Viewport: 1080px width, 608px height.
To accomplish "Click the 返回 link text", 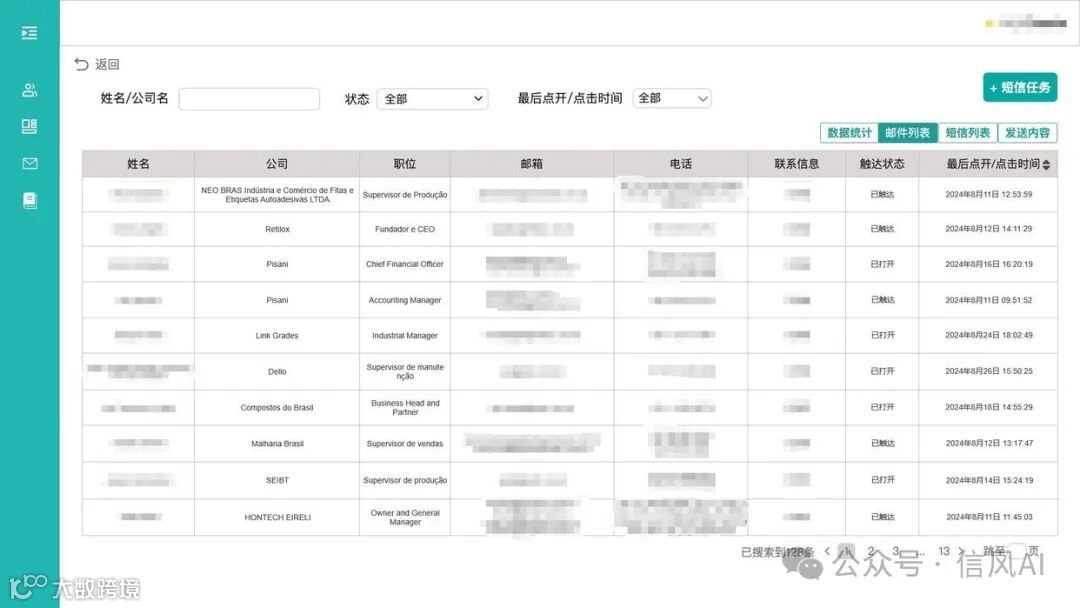I will point(107,64).
